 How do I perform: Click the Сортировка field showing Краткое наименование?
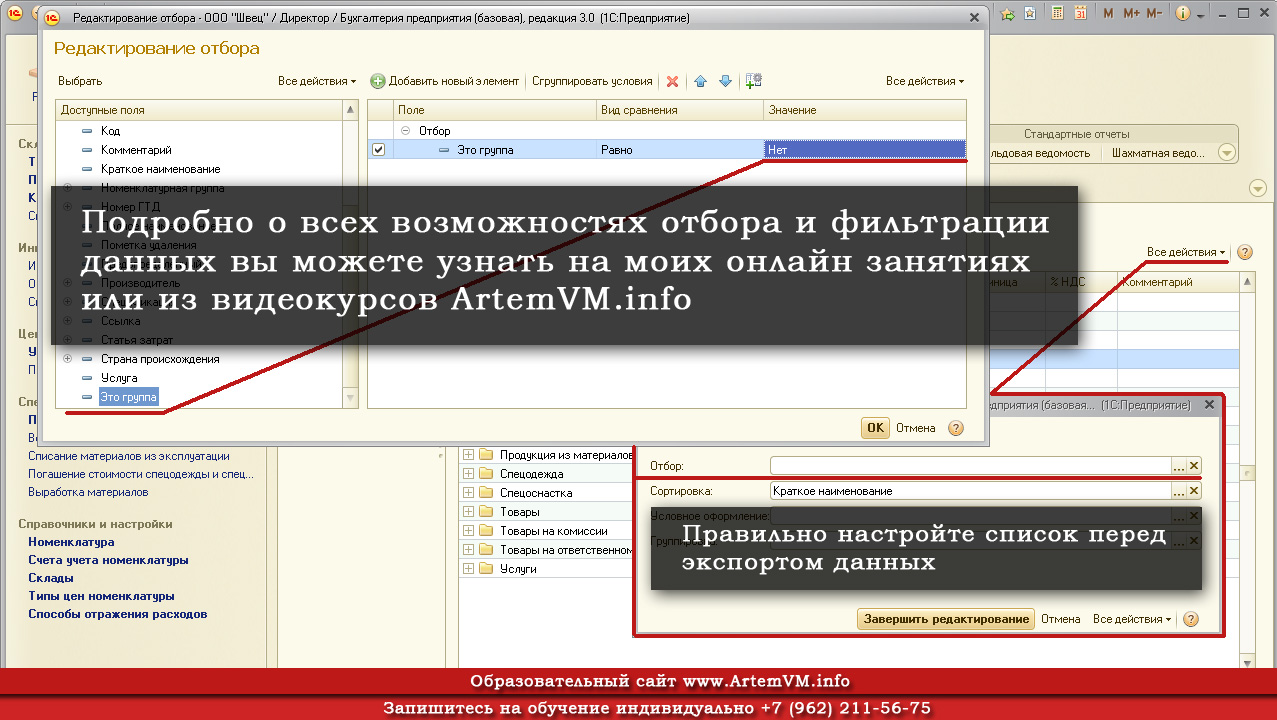[x=970, y=491]
